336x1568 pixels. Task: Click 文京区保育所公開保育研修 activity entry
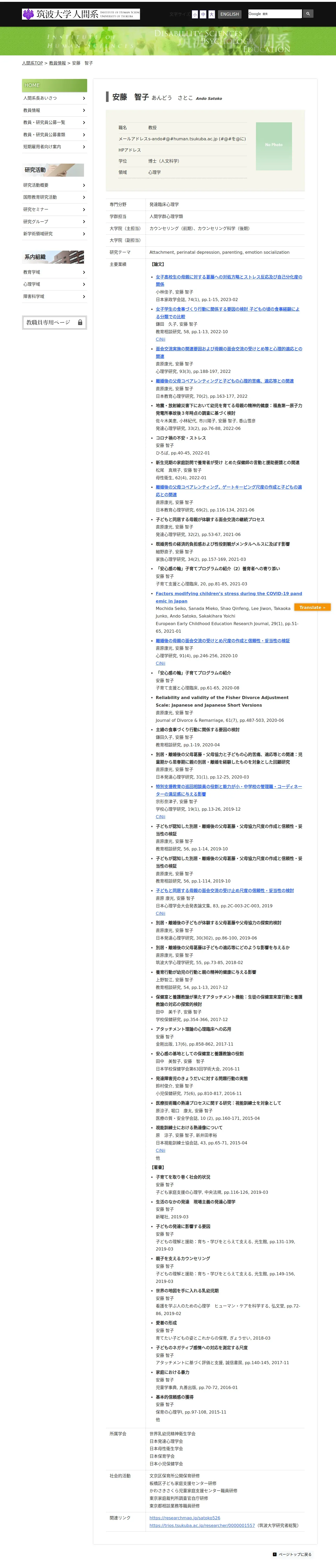click(174, 1476)
